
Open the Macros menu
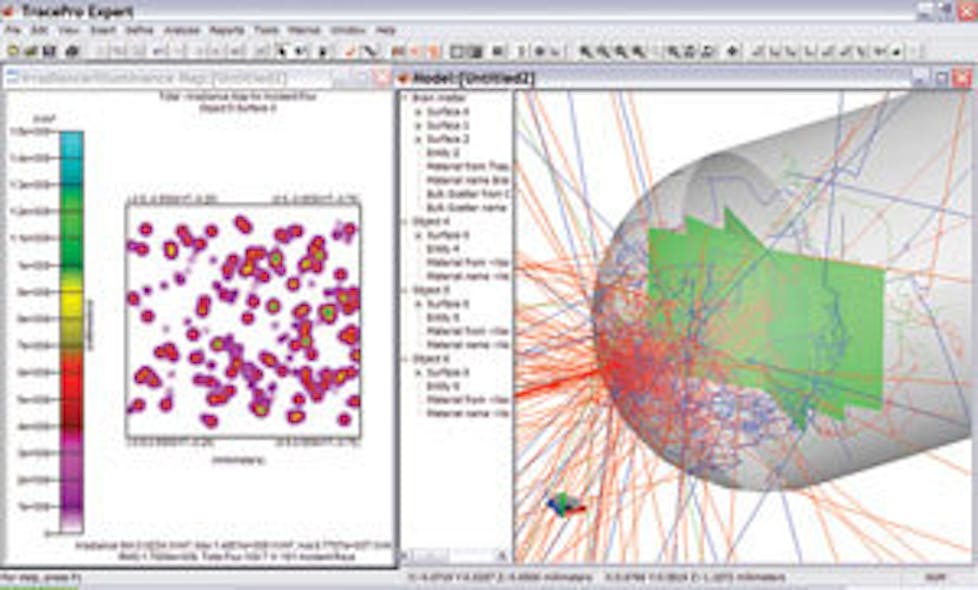point(304,30)
